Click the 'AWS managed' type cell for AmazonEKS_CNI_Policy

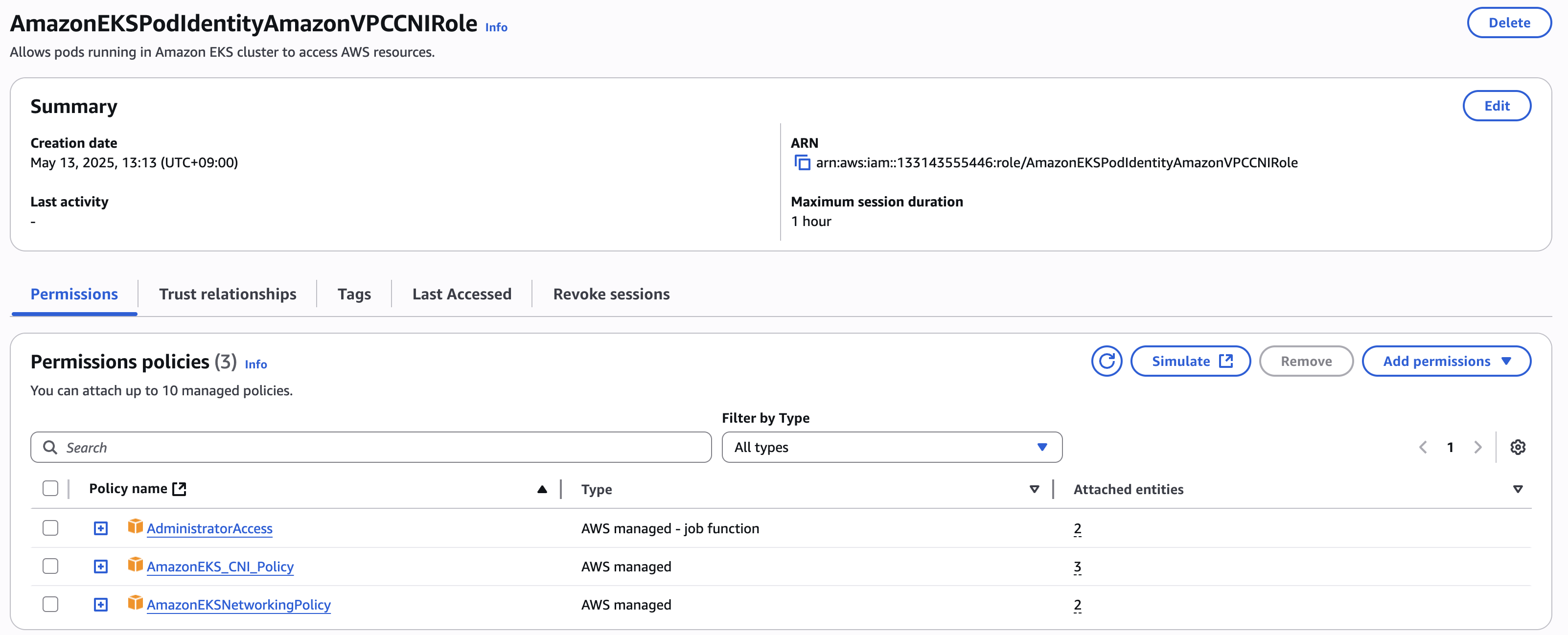(626, 567)
